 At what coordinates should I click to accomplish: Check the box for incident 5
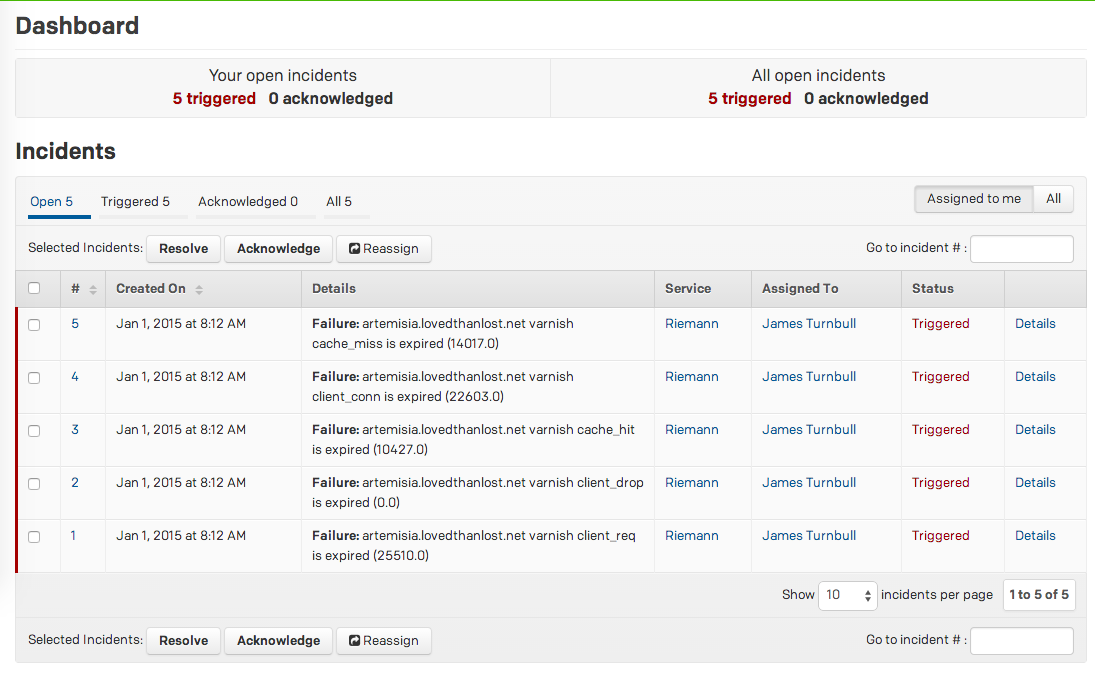click(34, 325)
